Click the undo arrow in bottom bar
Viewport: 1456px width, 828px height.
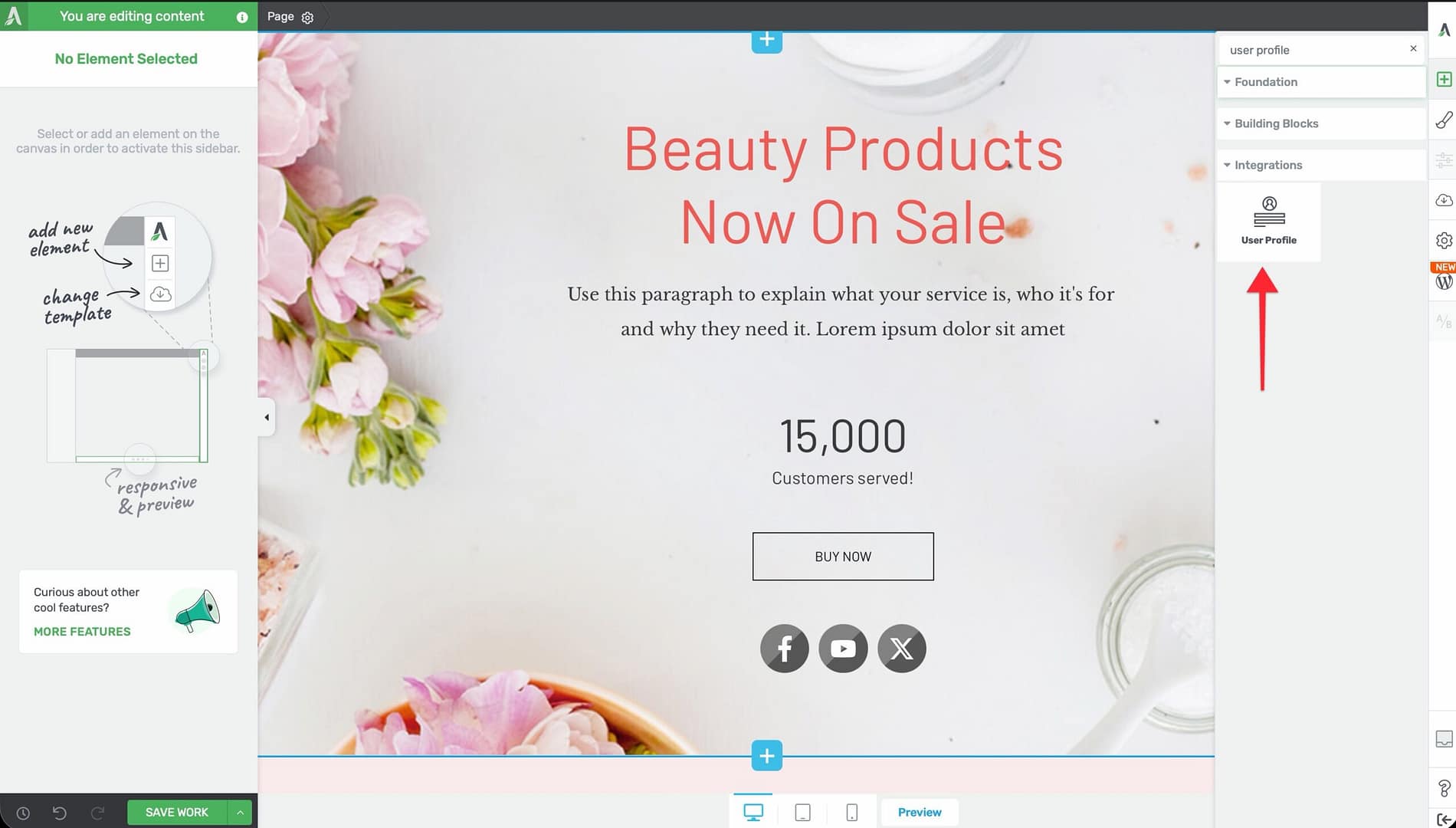[60, 813]
